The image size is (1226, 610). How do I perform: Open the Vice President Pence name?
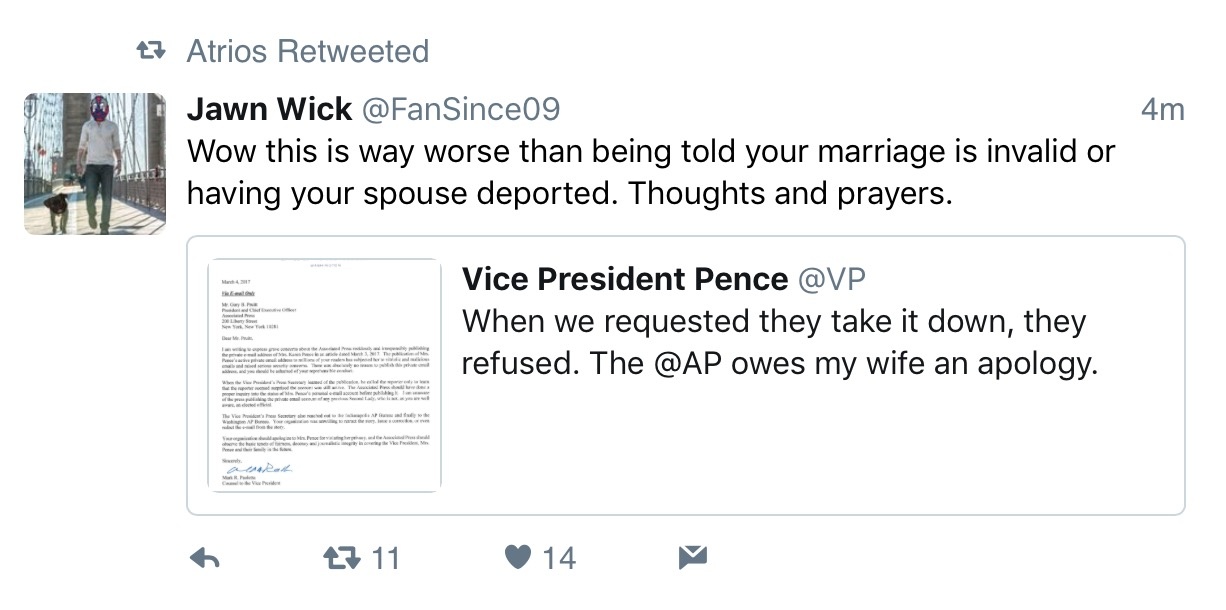pos(624,280)
